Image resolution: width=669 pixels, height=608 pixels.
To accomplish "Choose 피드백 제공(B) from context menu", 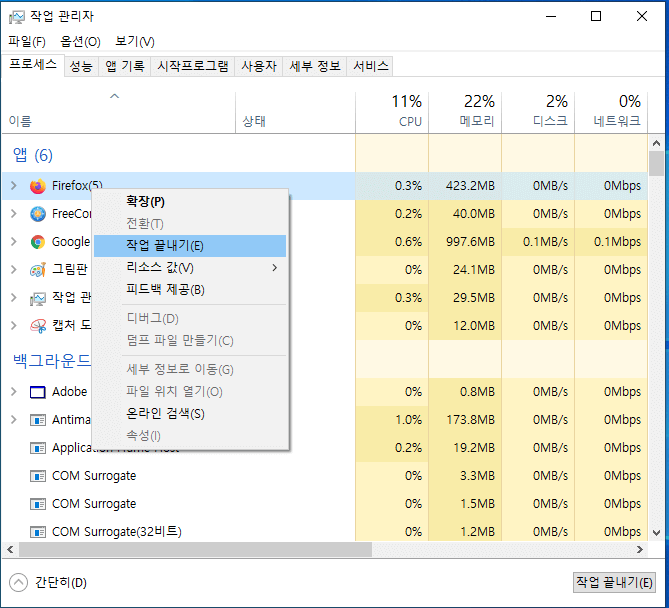I will pos(190,290).
